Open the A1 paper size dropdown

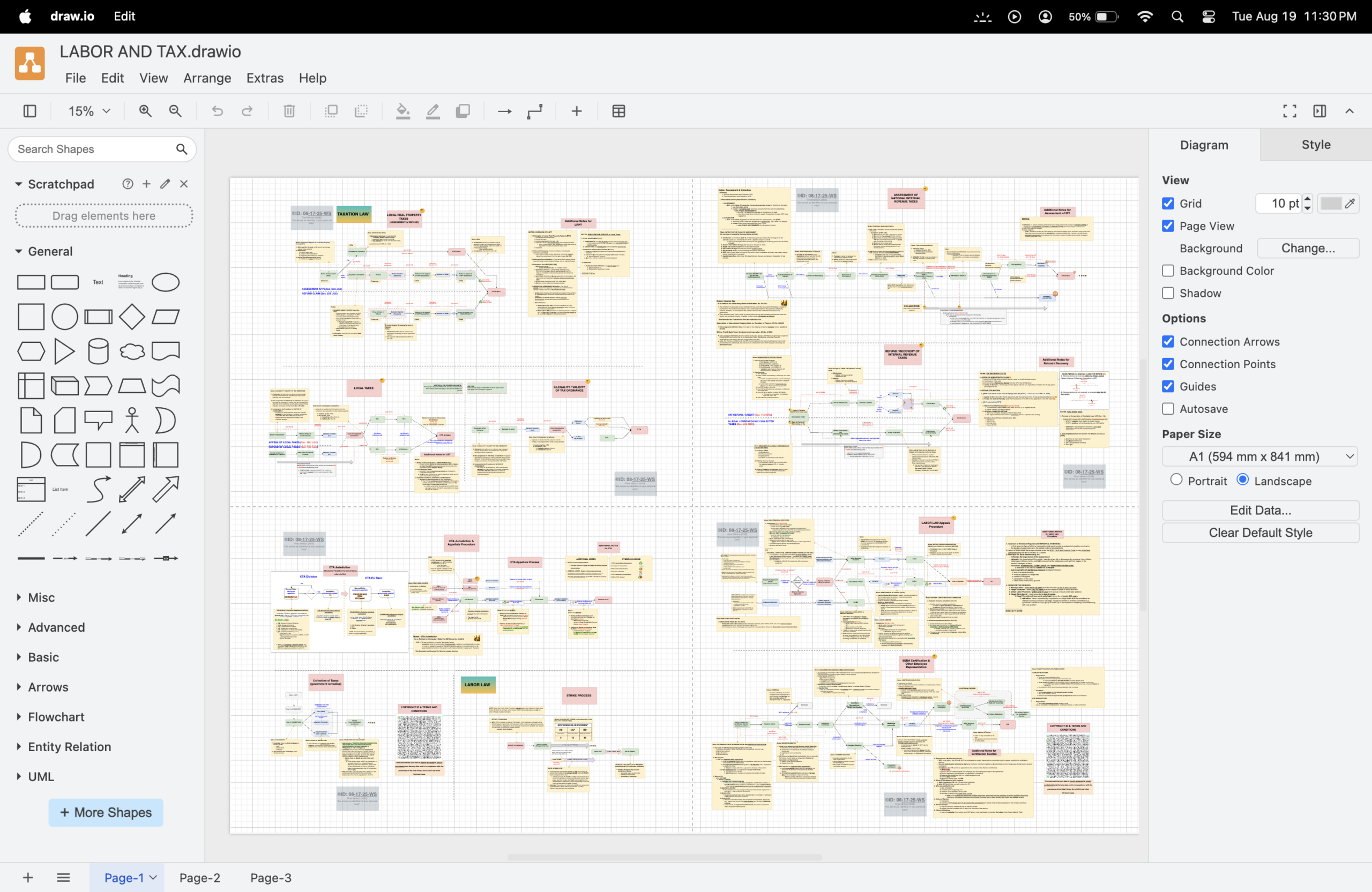click(1259, 456)
